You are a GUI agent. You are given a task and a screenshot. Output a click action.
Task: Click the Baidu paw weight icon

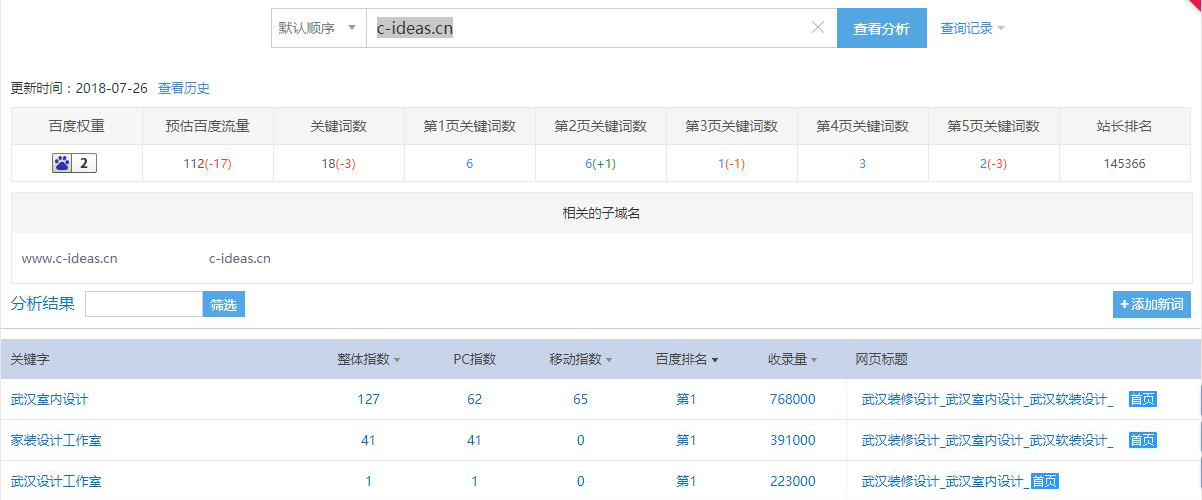[x=63, y=163]
